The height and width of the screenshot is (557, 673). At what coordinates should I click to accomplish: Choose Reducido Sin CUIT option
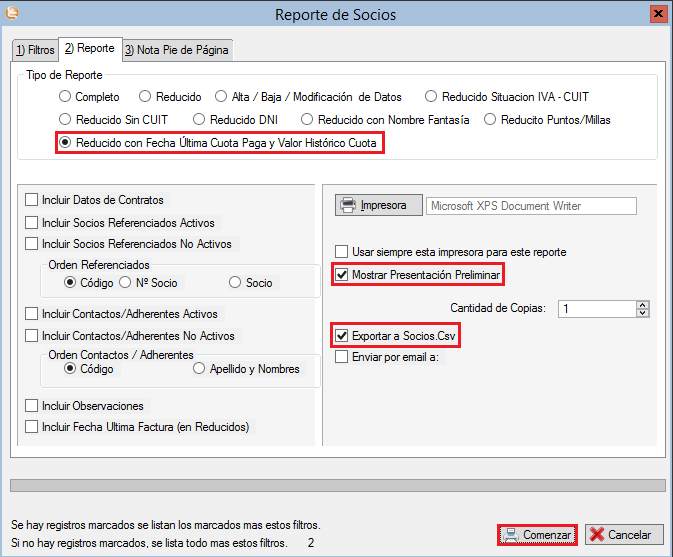66,120
